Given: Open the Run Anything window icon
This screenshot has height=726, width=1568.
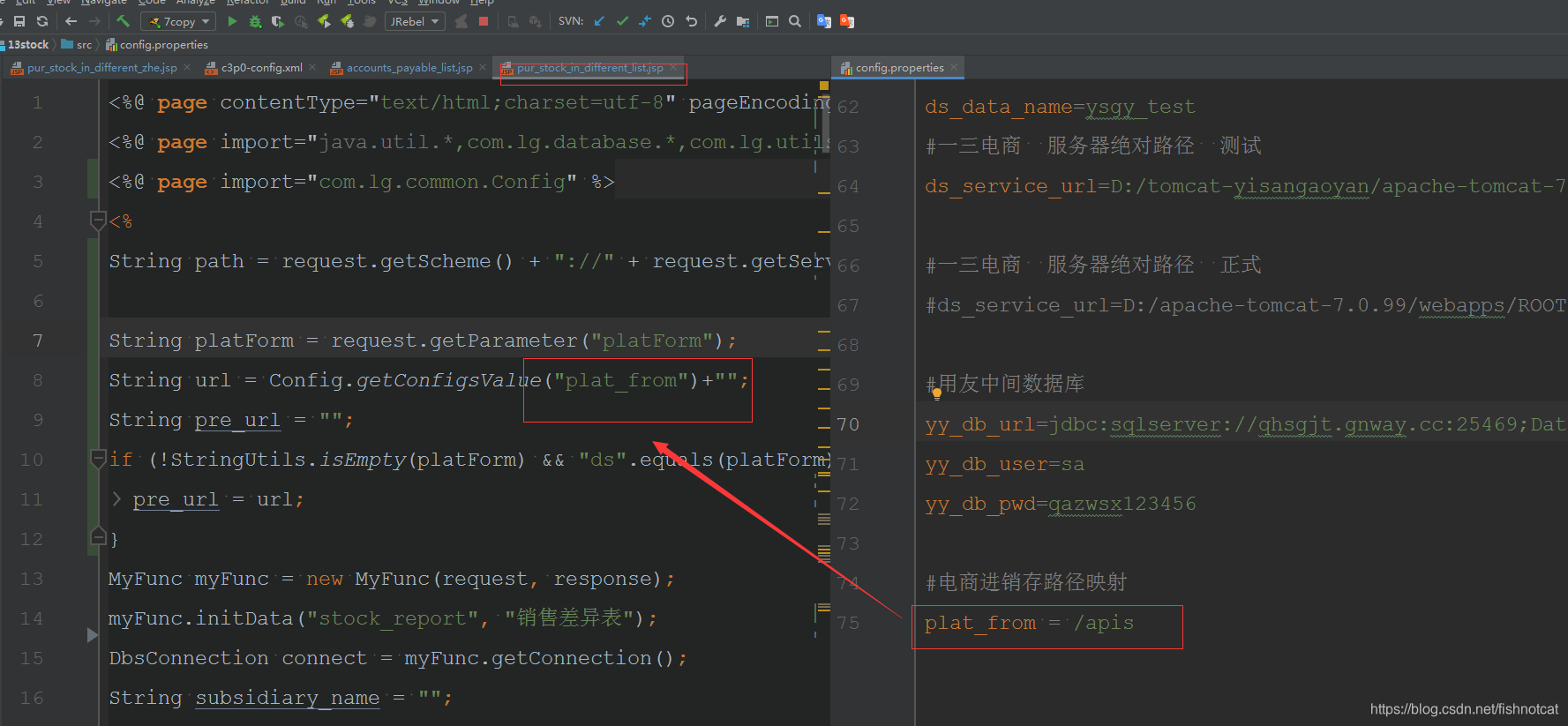Looking at the screenshot, I should (772, 21).
